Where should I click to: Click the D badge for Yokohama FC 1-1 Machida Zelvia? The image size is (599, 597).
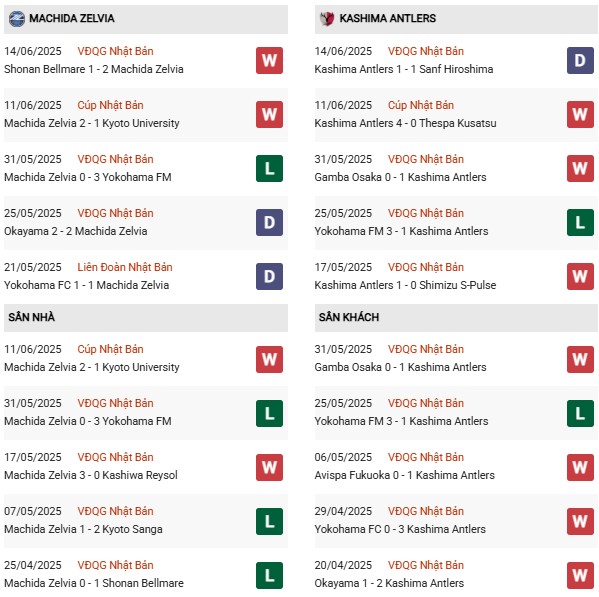[x=269, y=276]
